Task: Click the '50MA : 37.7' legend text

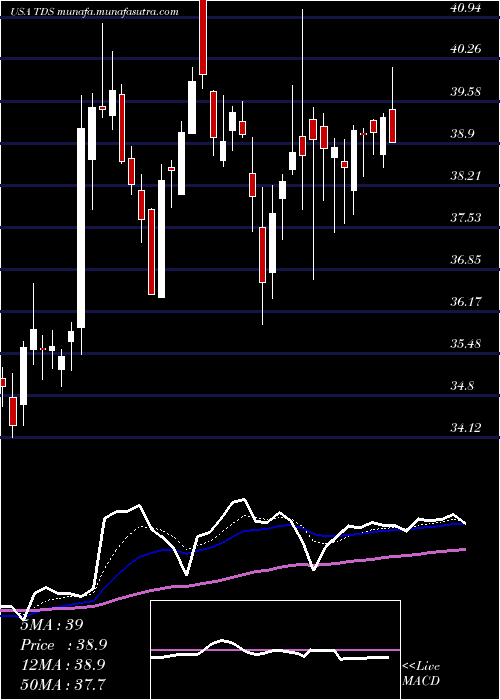Action: [x=63, y=684]
